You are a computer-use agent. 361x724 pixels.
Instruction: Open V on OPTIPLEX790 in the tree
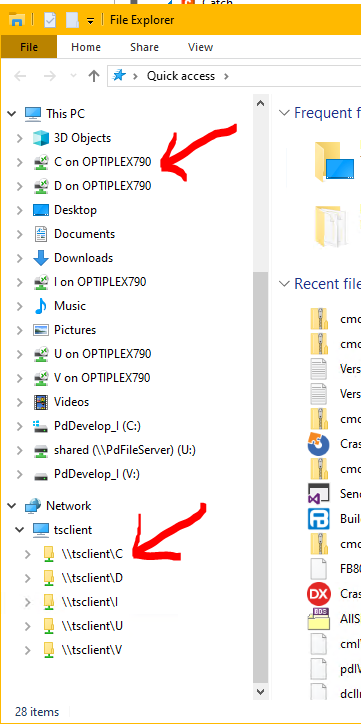coord(102,378)
